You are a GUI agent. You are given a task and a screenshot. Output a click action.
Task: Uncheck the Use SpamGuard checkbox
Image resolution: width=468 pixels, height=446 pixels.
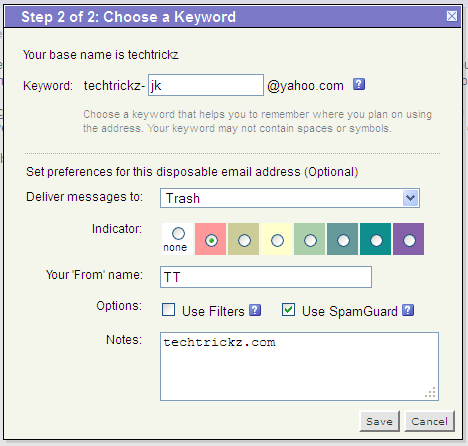click(x=288, y=310)
